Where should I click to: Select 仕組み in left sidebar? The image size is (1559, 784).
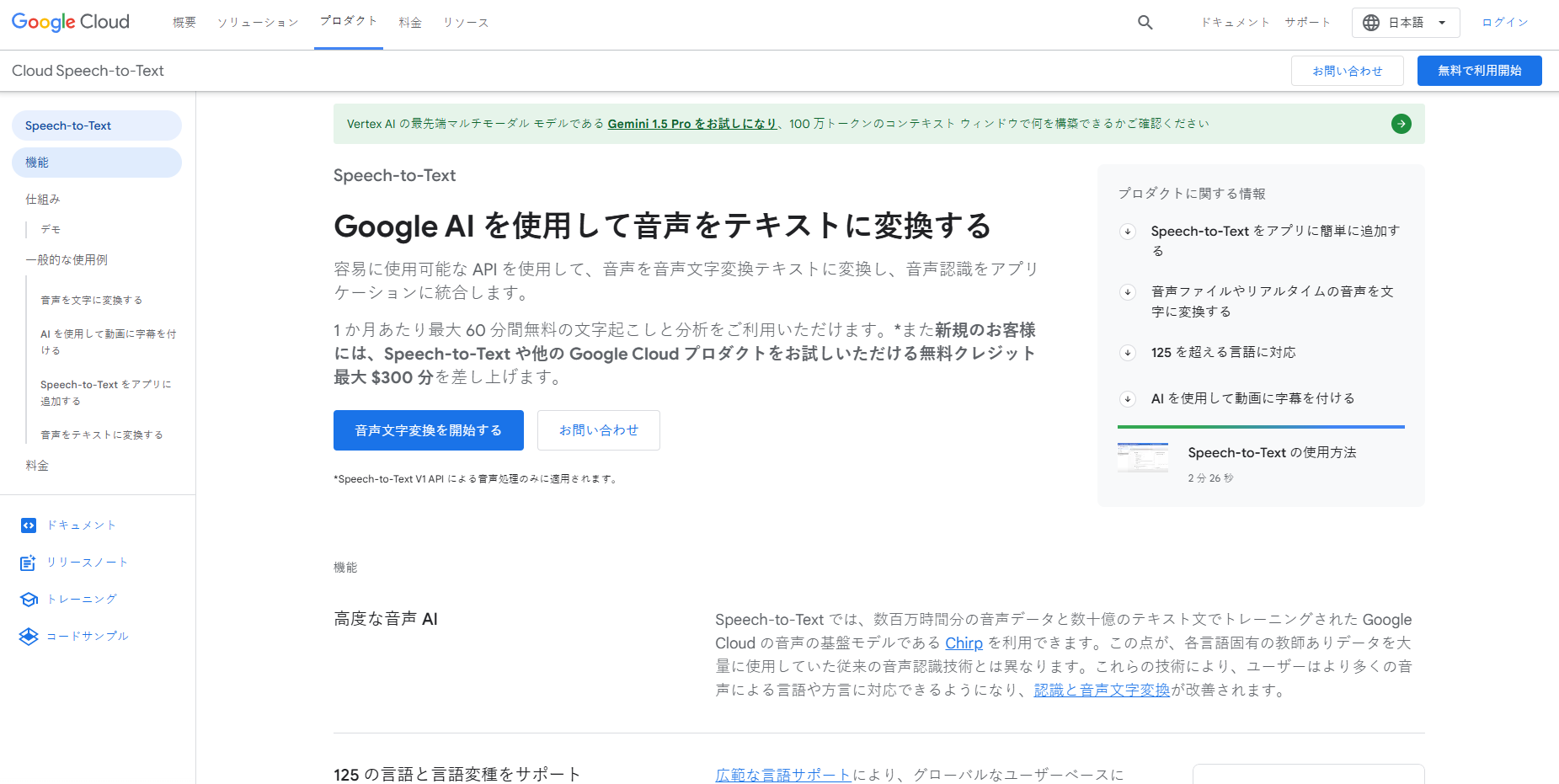tap(43, 200)
